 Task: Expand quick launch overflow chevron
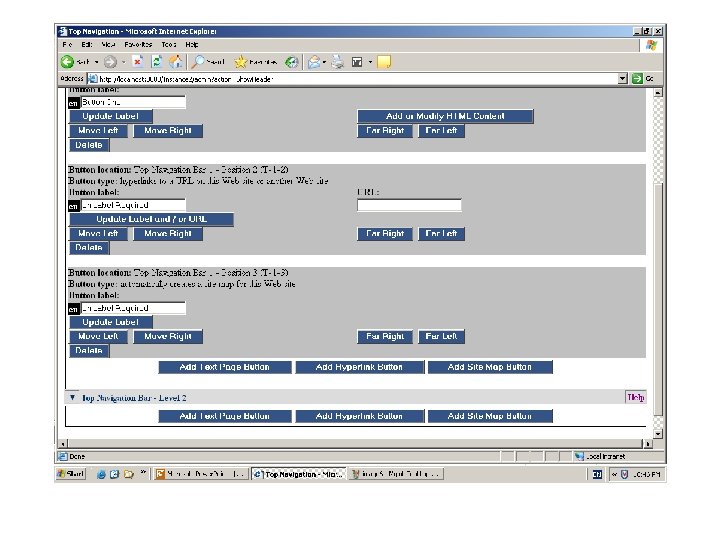tap(143, 472)
